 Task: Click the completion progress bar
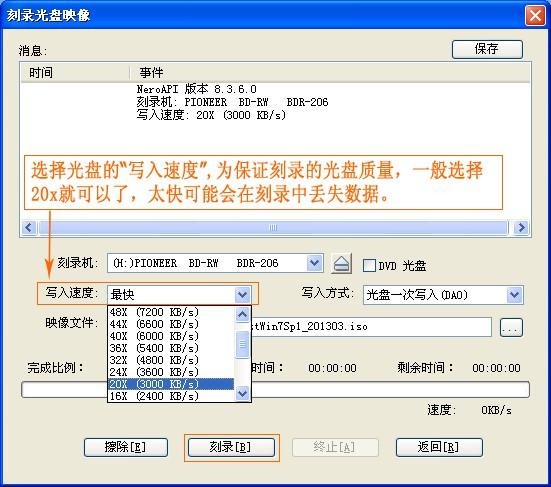pyautogui.click(x=275, y=390)
